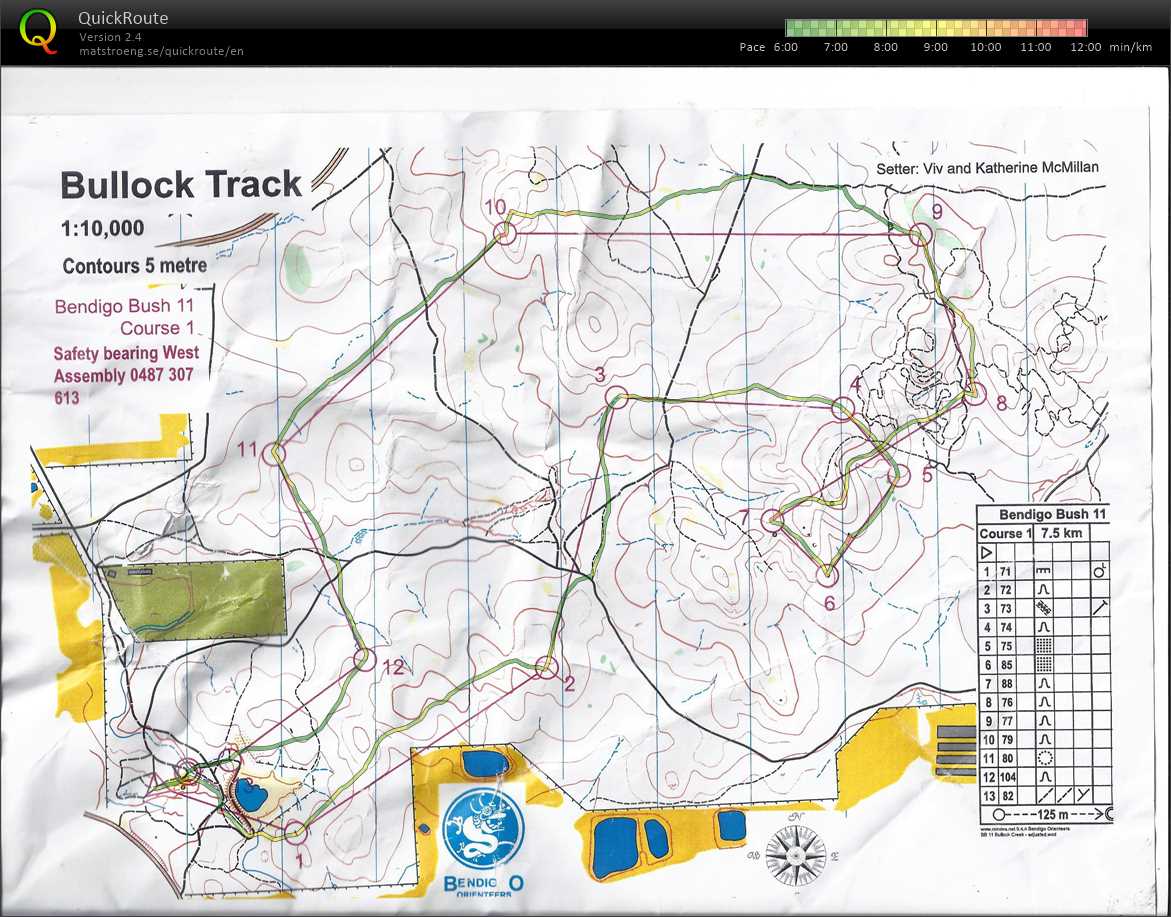The height and width of the screenshot is (917, 1171).
Task: Select control circle 11 on the map
Action: click(x=275, y=453)
